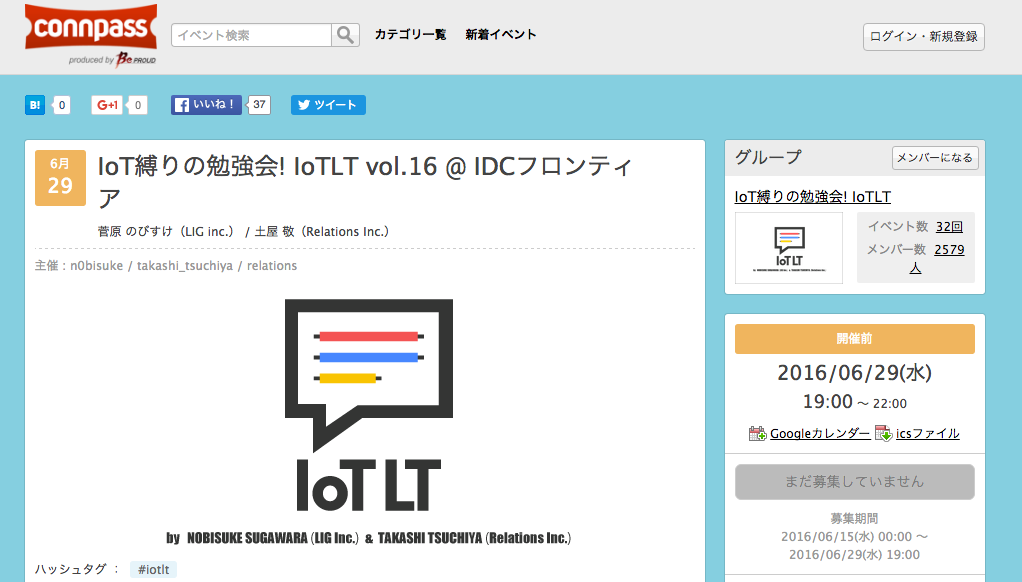Image resolution: width=1022 pixels, height=582 pixels.
Task: Click the #iotlt hashtag
Action: 153,570
